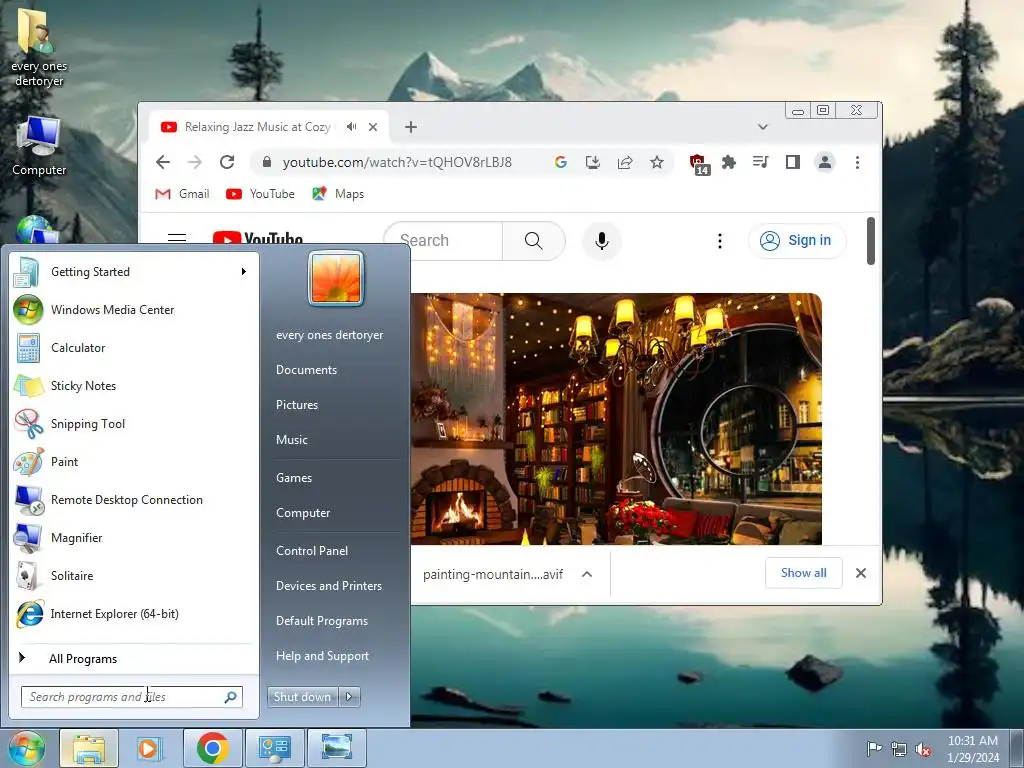Open Sticky Notes
This screenshot has width=1024, height=768.
[x=134, y=385]
